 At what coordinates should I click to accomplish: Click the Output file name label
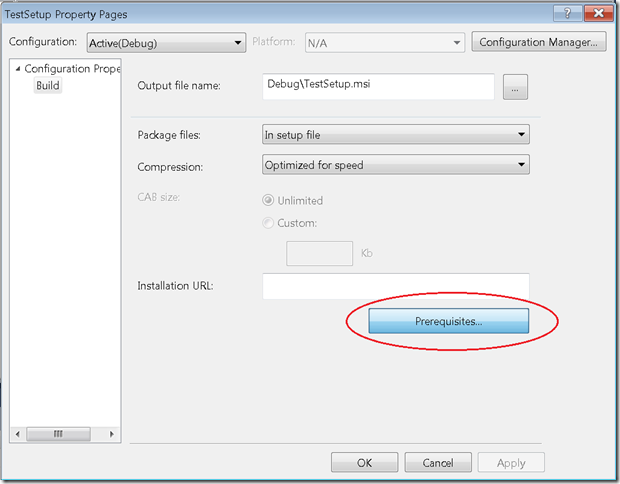click(179, 86)
